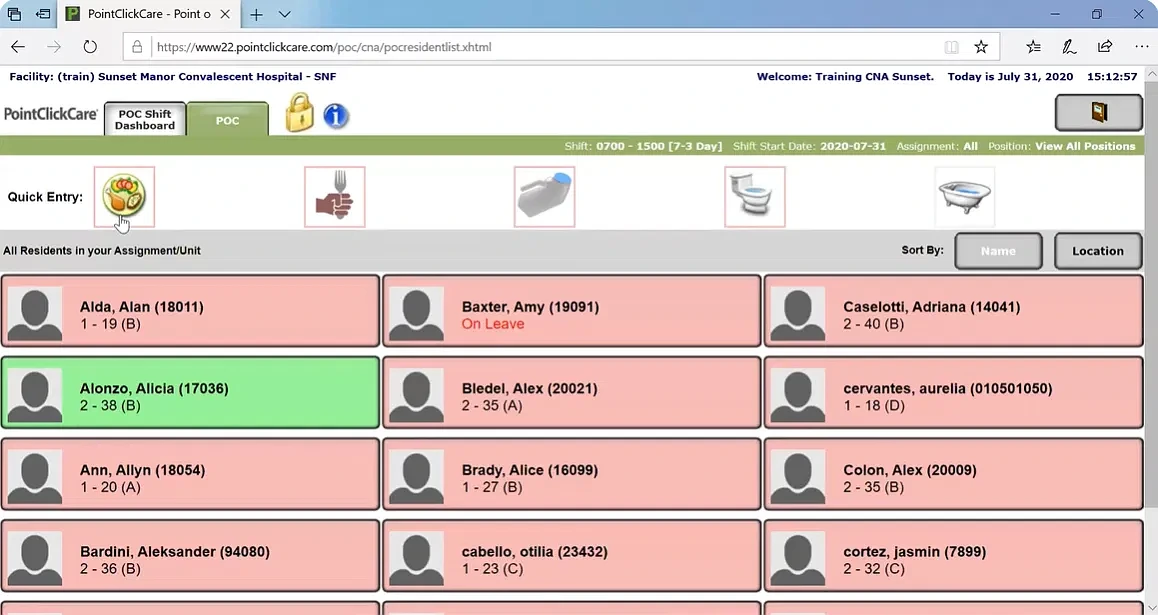
Task: Sort residents by Name
Action: click(x=998, y=251)
